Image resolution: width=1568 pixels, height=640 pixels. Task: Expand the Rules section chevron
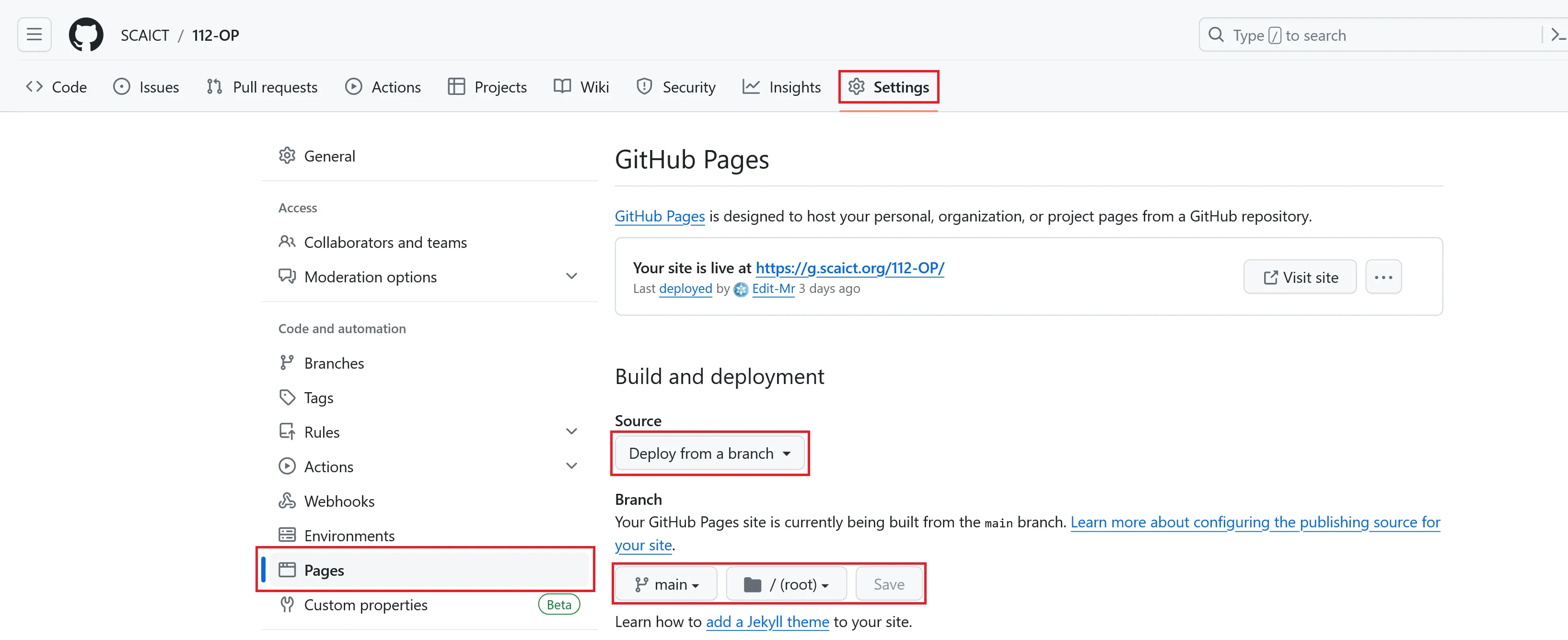click(x=571, y=432)
